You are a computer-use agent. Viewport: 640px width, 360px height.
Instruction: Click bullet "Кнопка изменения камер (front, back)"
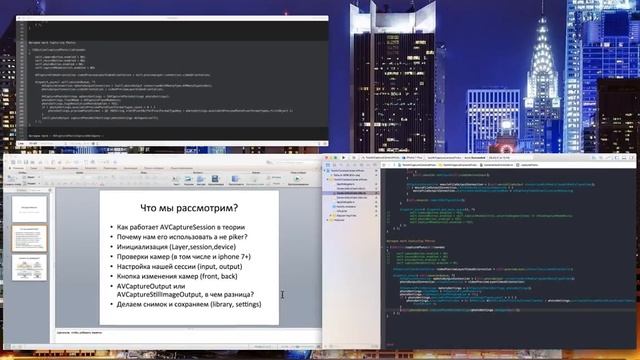177,276
